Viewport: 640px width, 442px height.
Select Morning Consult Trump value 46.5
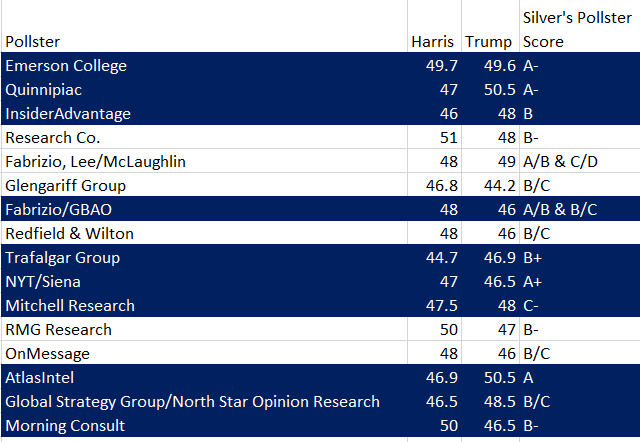(490, 425)
